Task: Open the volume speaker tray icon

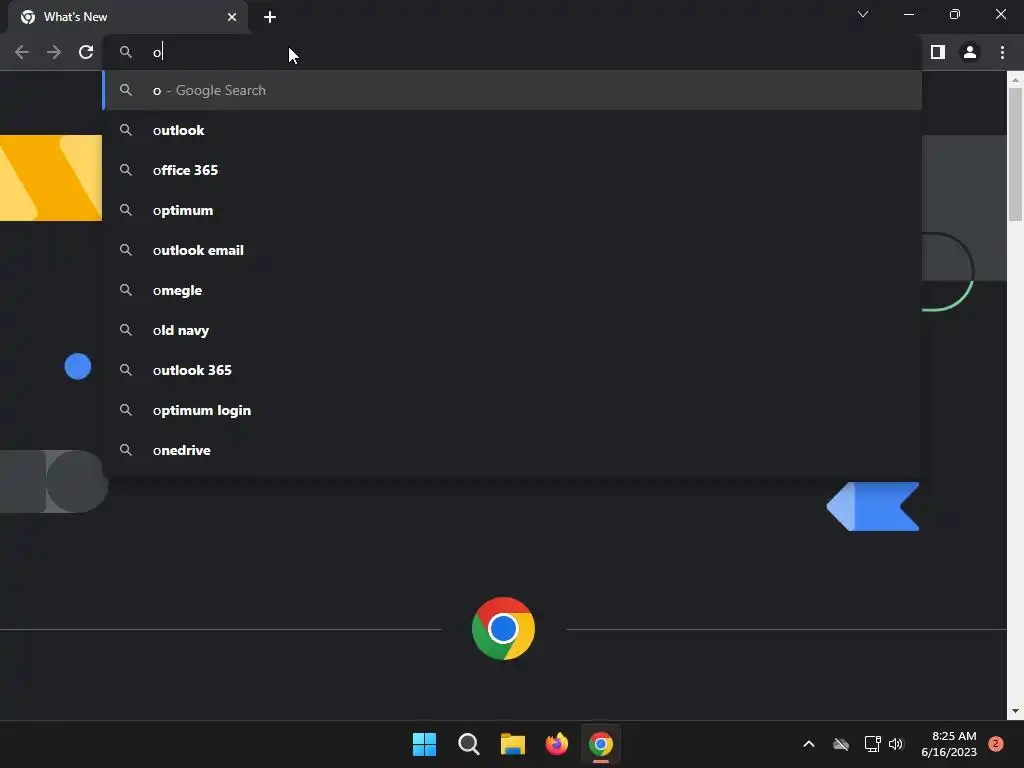Action: pyautogui.click(x=896, y=744)
